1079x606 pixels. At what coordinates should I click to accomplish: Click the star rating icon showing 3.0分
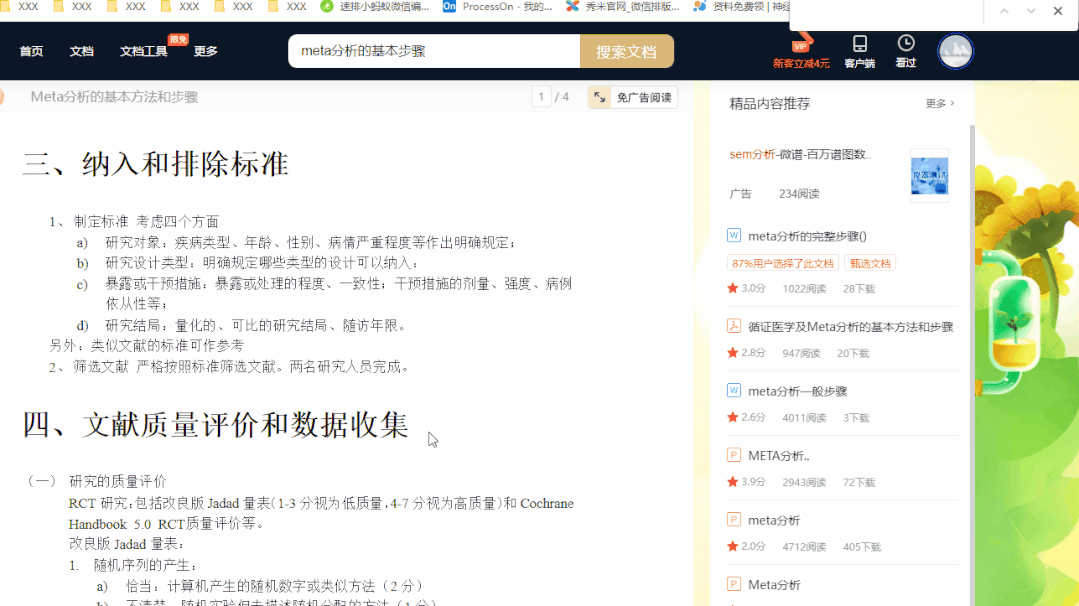pos(732,288)
